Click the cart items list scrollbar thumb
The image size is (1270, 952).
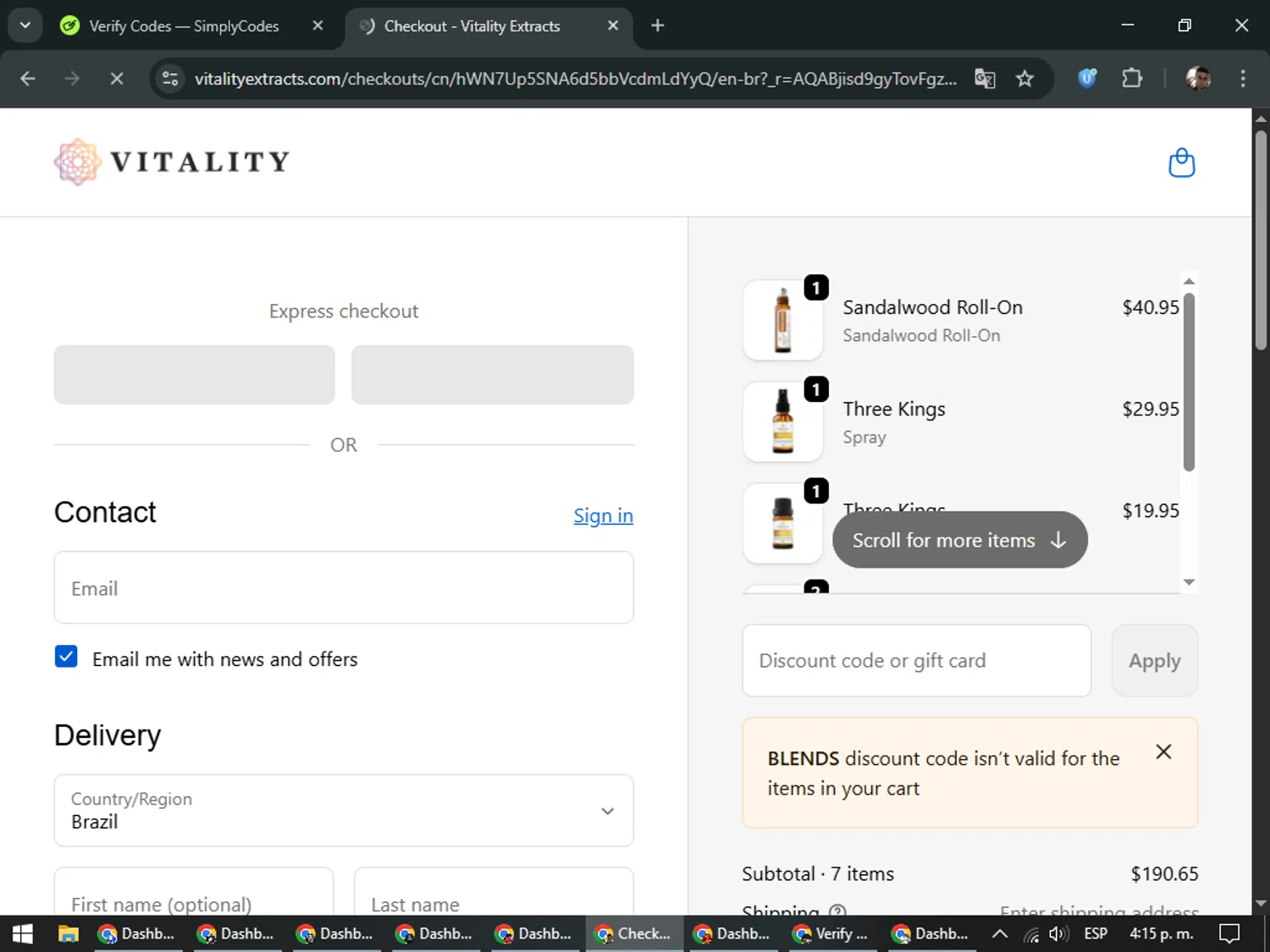click(1189, 382)
